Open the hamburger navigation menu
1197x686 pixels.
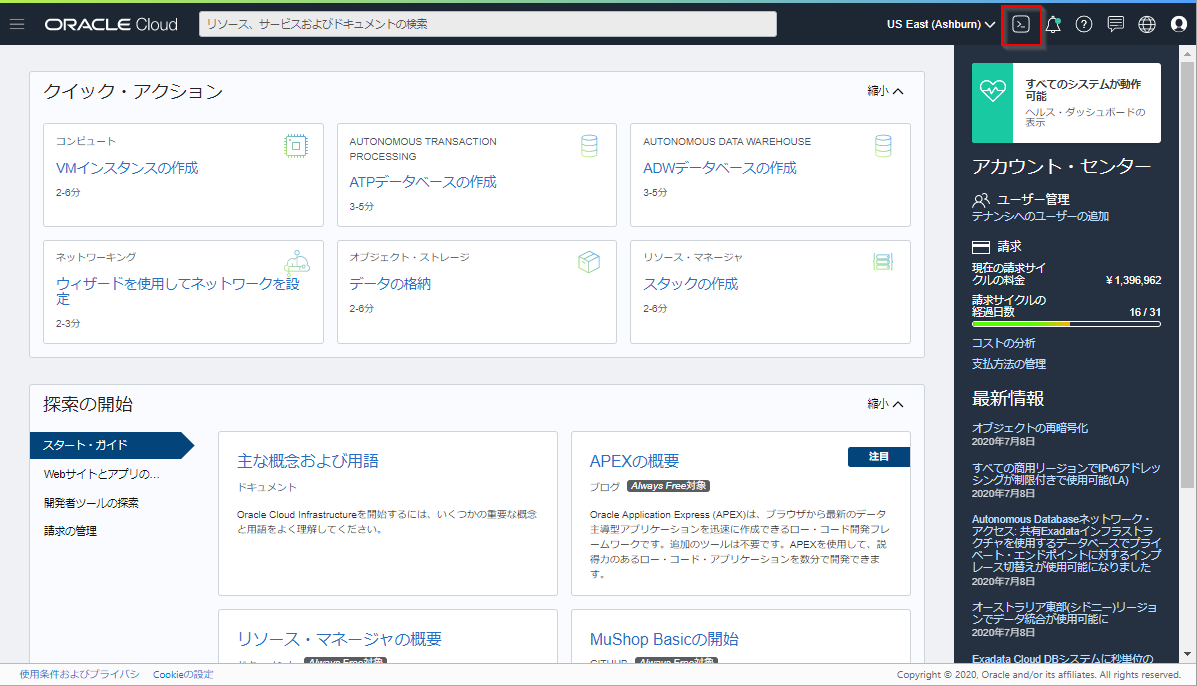[x=17, y=24]
